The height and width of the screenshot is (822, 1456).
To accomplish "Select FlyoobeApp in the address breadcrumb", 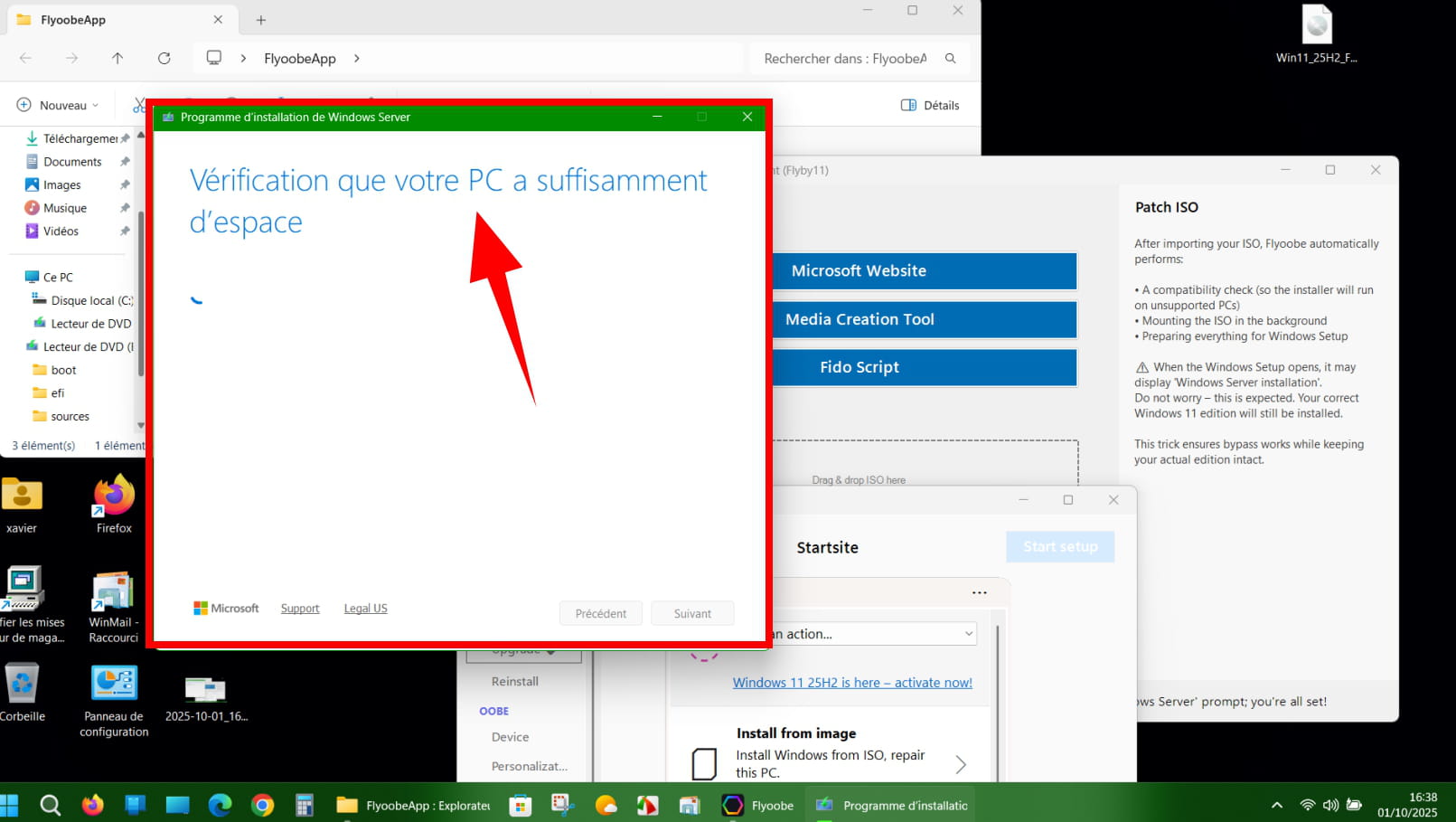I will click(x=300, y=58).
